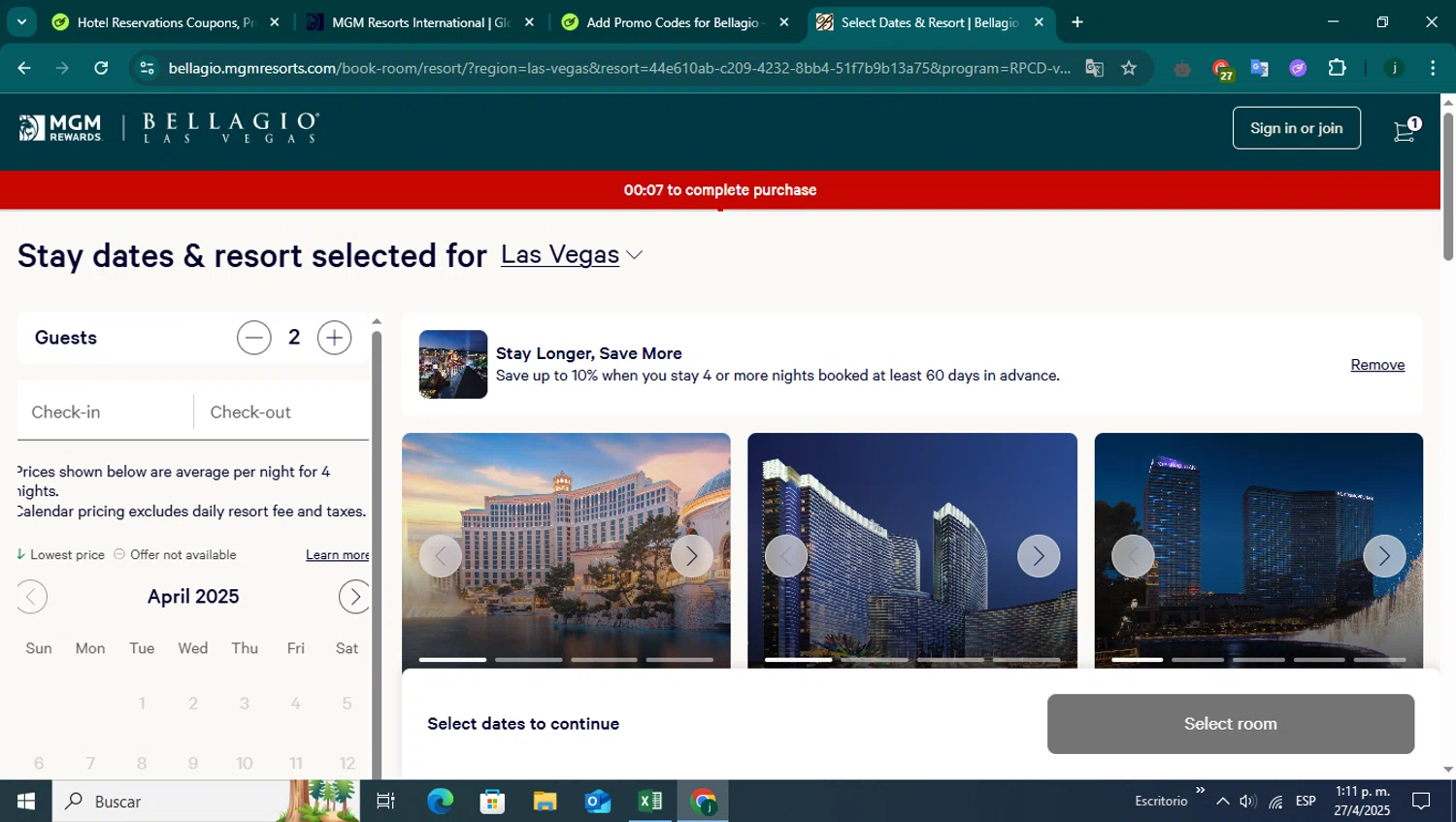View site information icon in address bar

click(148, 68)
